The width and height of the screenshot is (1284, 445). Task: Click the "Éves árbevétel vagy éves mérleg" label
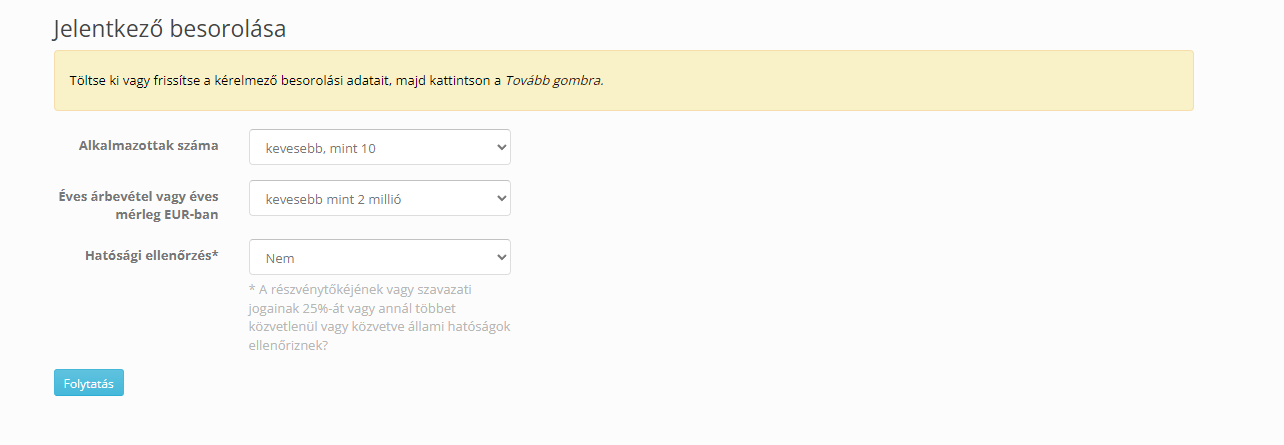[138, 196]
